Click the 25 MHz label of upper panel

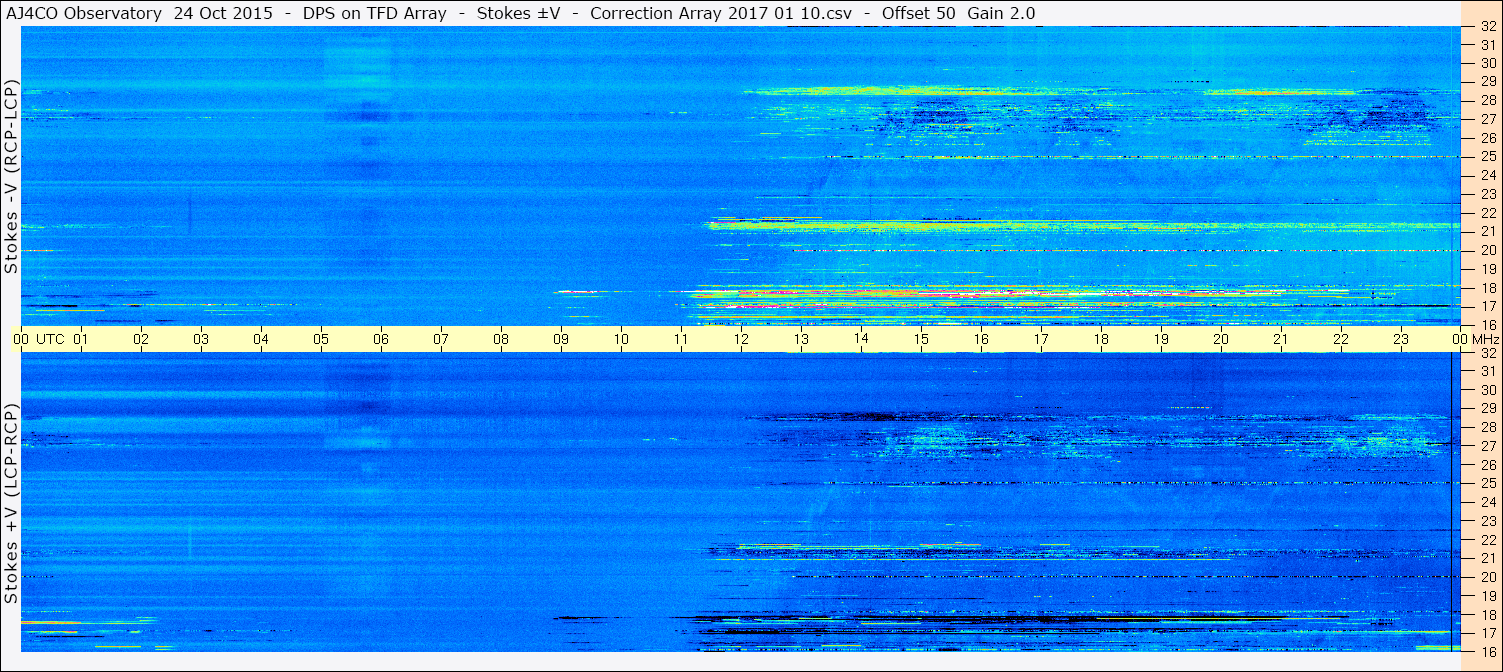pos(1487,157)
